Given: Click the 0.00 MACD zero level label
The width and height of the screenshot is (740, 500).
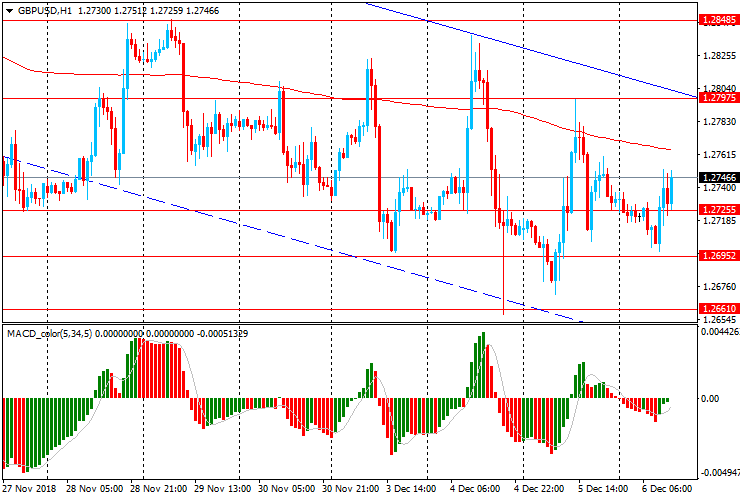Looking at the screenshot, I should 708,398.
